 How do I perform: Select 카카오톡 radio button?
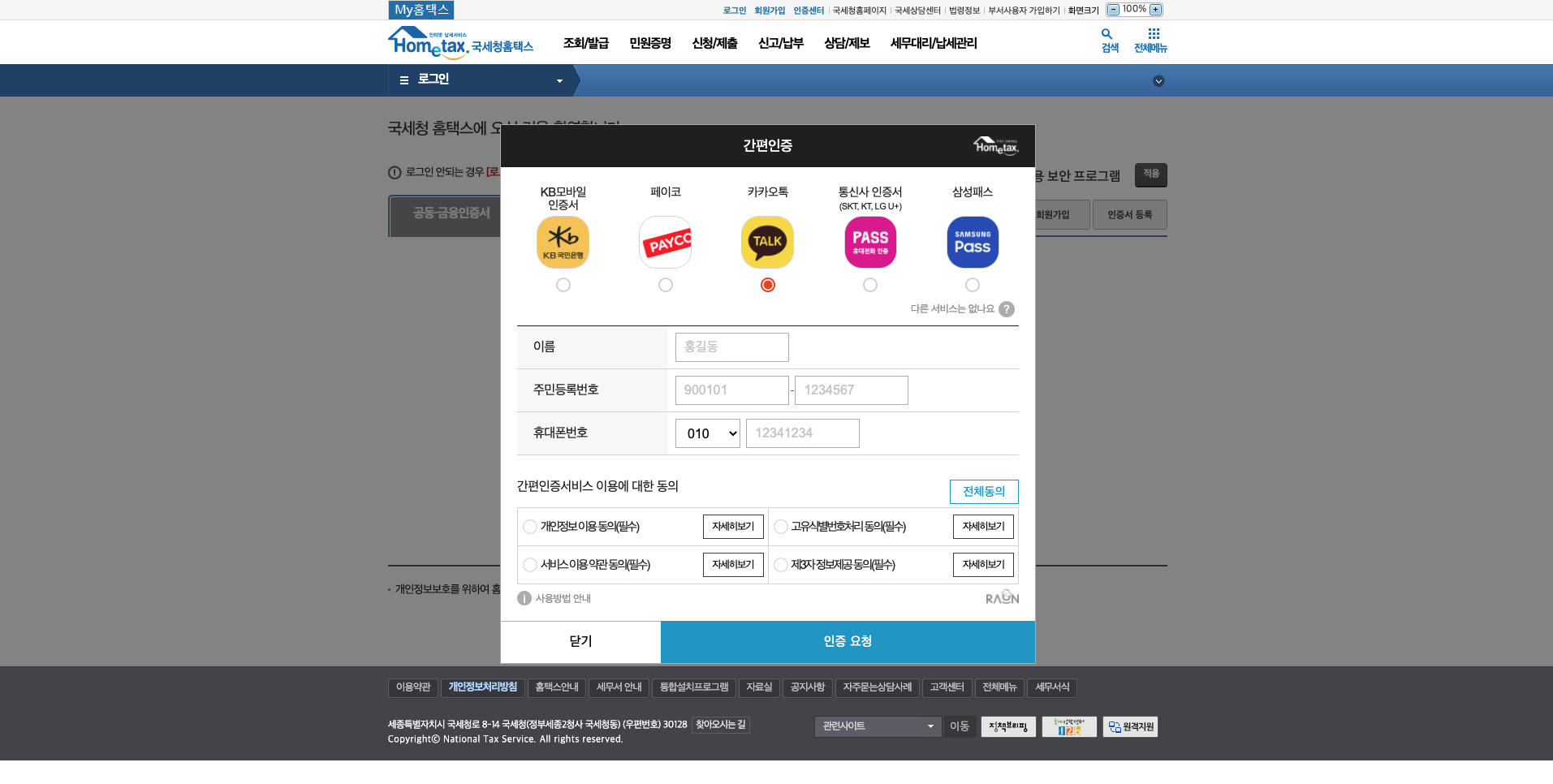[768, 285]
